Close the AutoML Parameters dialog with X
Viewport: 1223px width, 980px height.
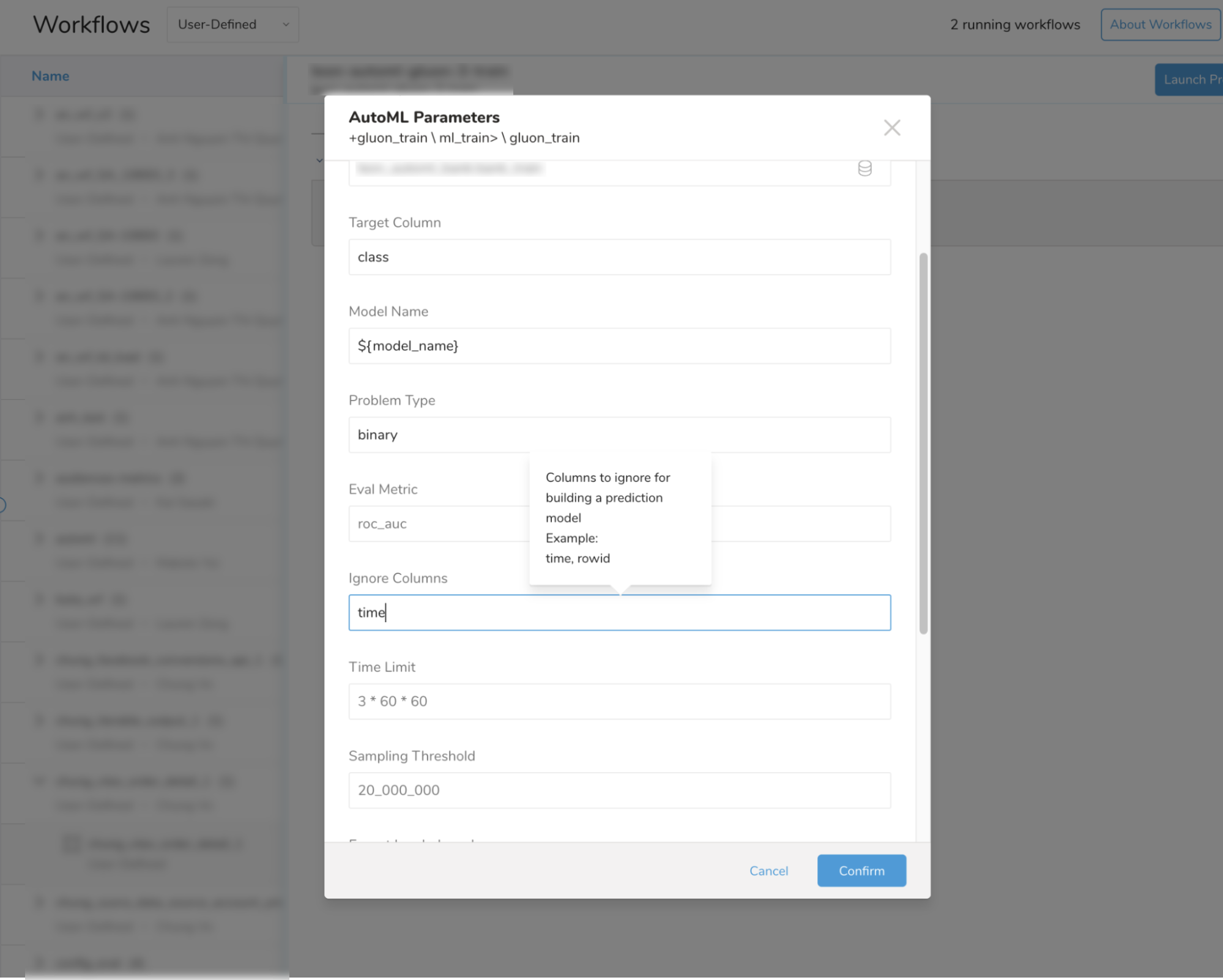(891, 128)
